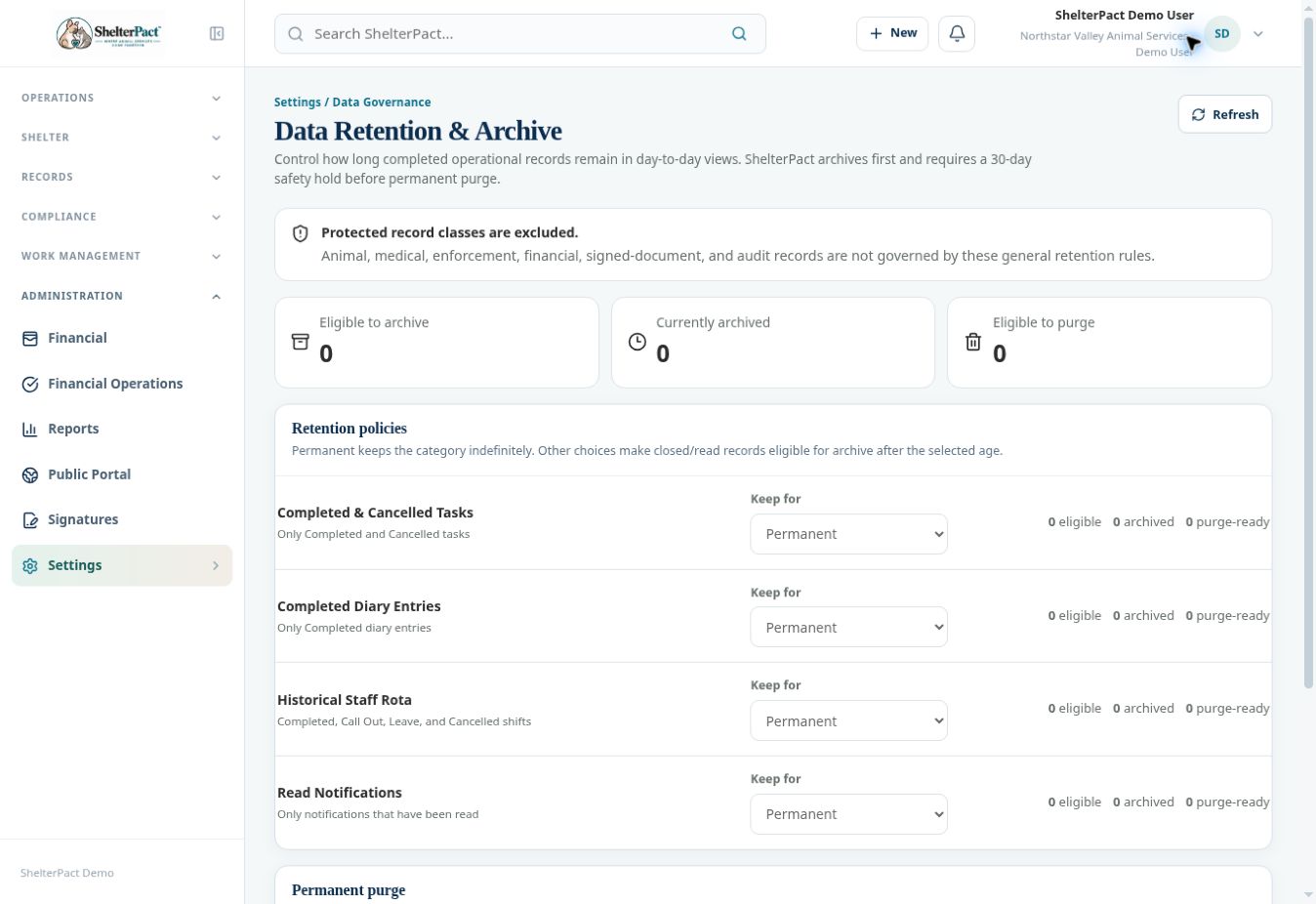Click the Public Portal globe icon
Screen dimensions: 1316x904
pyautogui.click(x=30, y=475)
